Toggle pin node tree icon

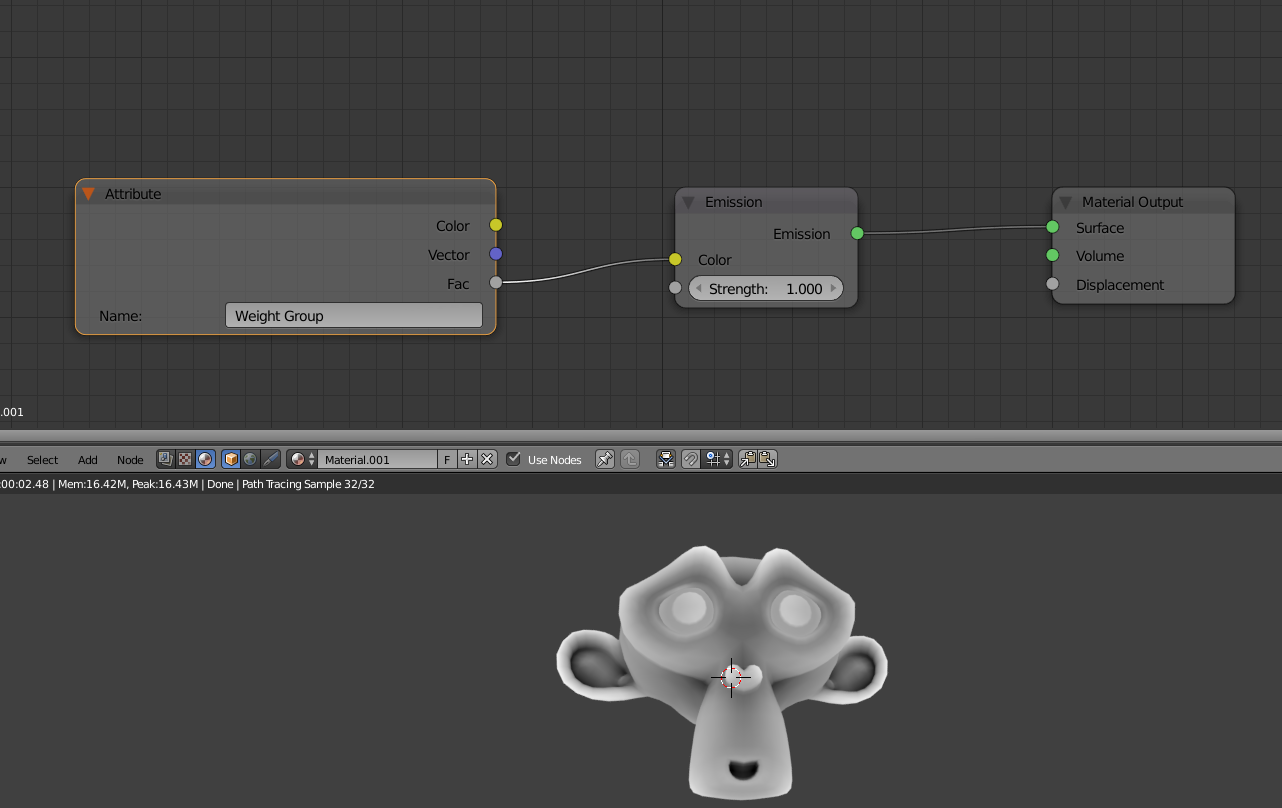coord(604,459)
